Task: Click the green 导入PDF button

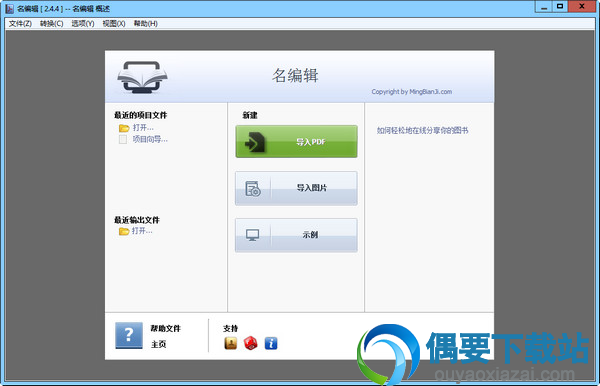Action: point(296,142)
